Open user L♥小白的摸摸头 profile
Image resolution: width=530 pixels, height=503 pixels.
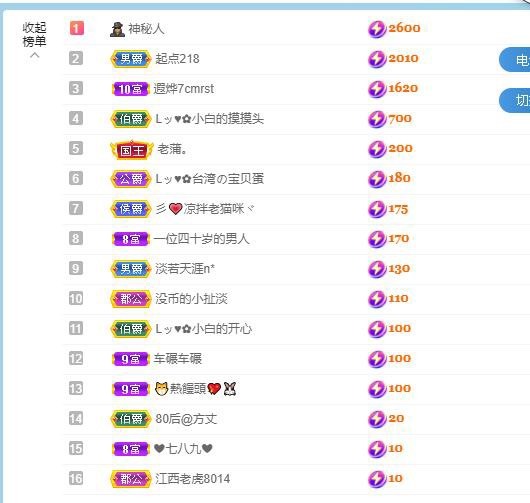[x=209, y=119]
